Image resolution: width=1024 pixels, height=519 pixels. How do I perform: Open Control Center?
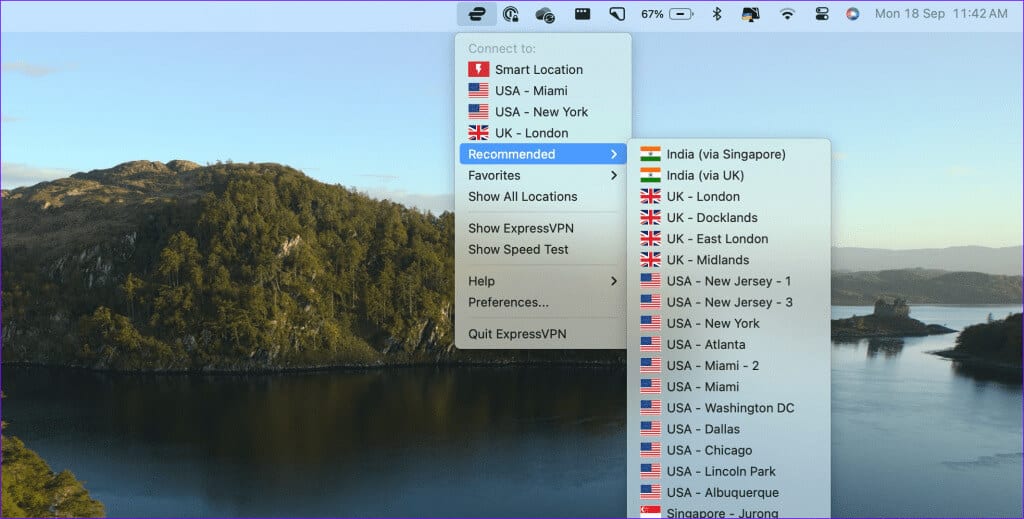coord(822,14)
